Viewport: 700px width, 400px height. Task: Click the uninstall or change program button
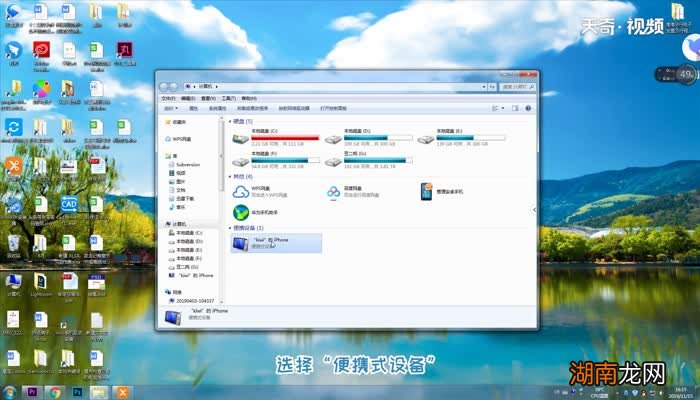[x=252, y=108]
